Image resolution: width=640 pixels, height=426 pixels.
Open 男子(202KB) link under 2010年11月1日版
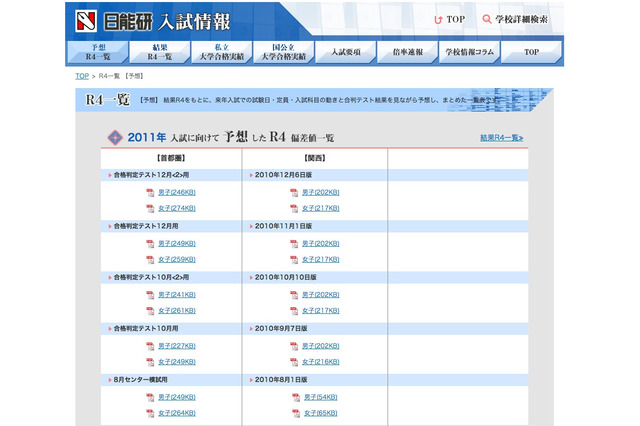coord(321,243)
